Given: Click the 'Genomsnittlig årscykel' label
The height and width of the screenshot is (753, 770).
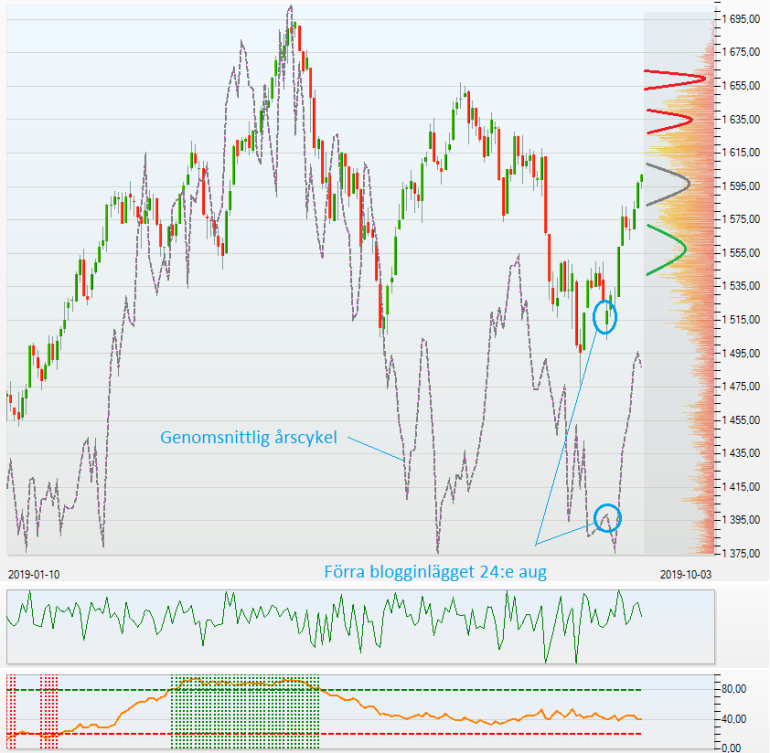Looking at the screenshot, I should tap(248, 437).
